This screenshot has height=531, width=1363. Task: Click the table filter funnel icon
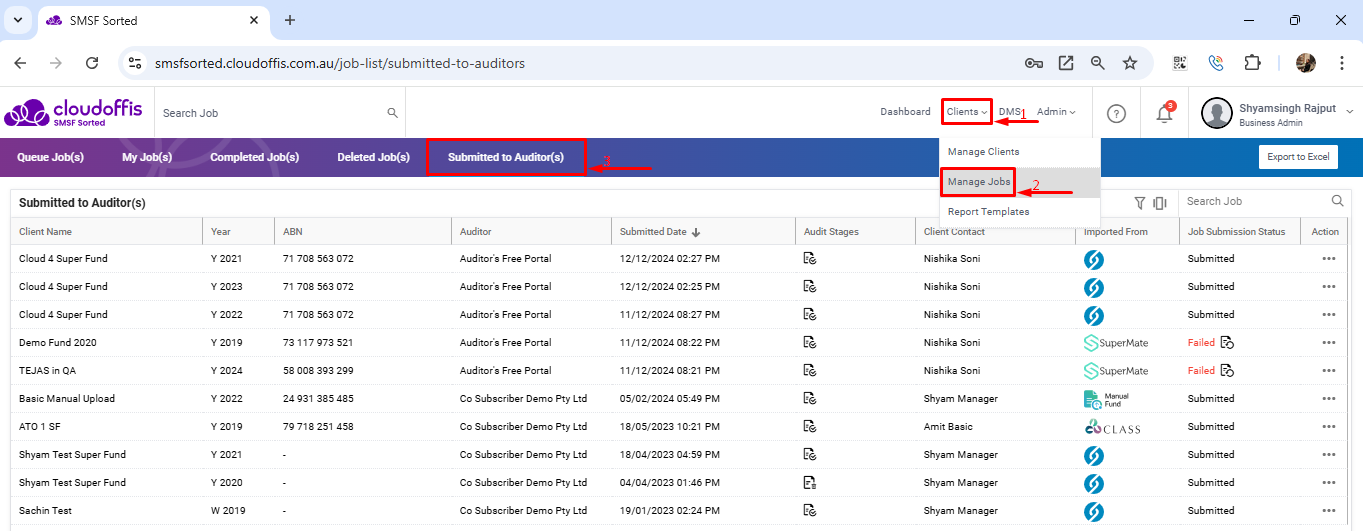1139,202
